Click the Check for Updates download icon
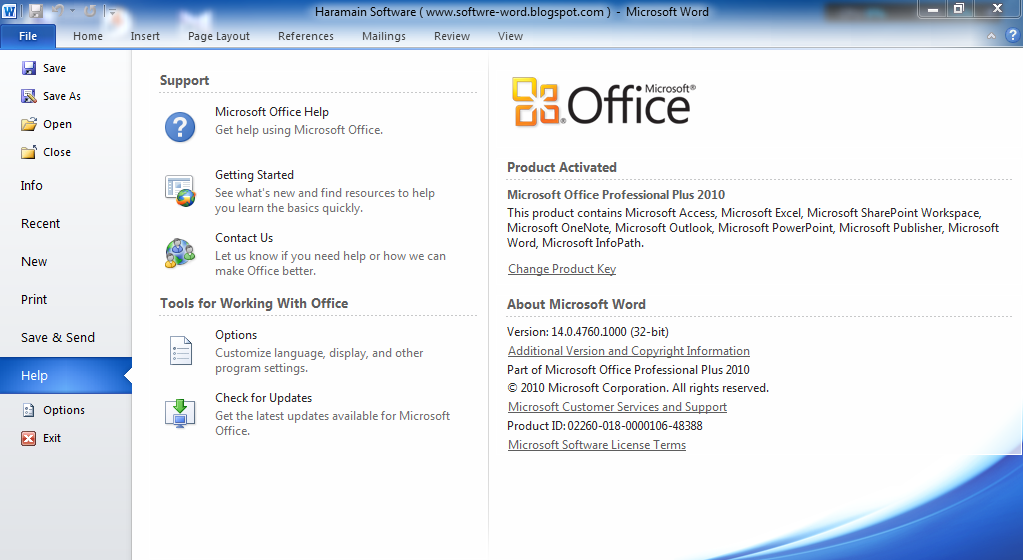Viewport: 1023px width, 560px height. [180, 413]
